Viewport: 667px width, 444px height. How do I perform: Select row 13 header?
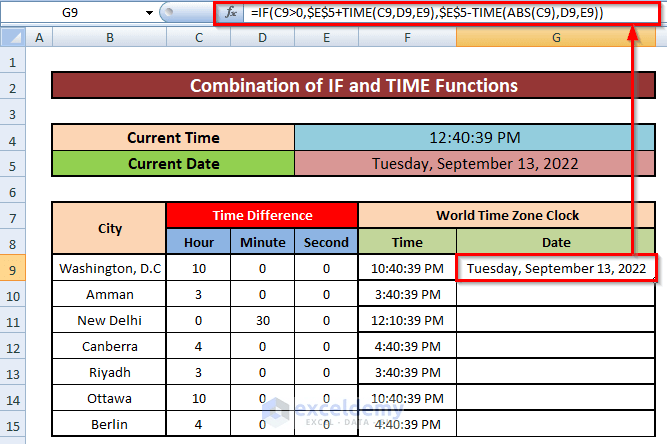[x=13, y=374]
